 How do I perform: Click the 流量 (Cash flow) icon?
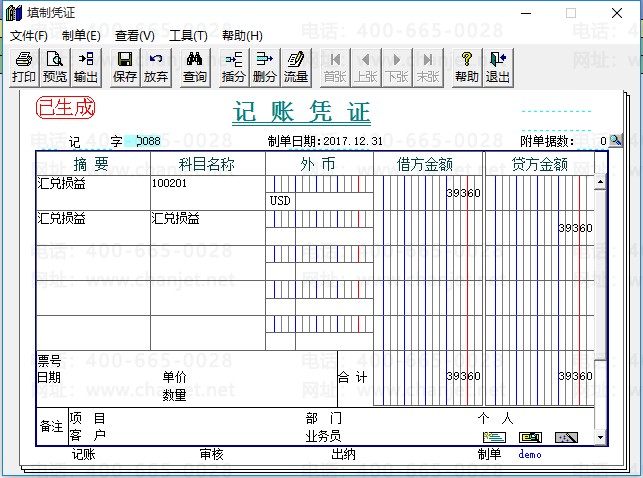pyautogui.click(x=296, y=67)
